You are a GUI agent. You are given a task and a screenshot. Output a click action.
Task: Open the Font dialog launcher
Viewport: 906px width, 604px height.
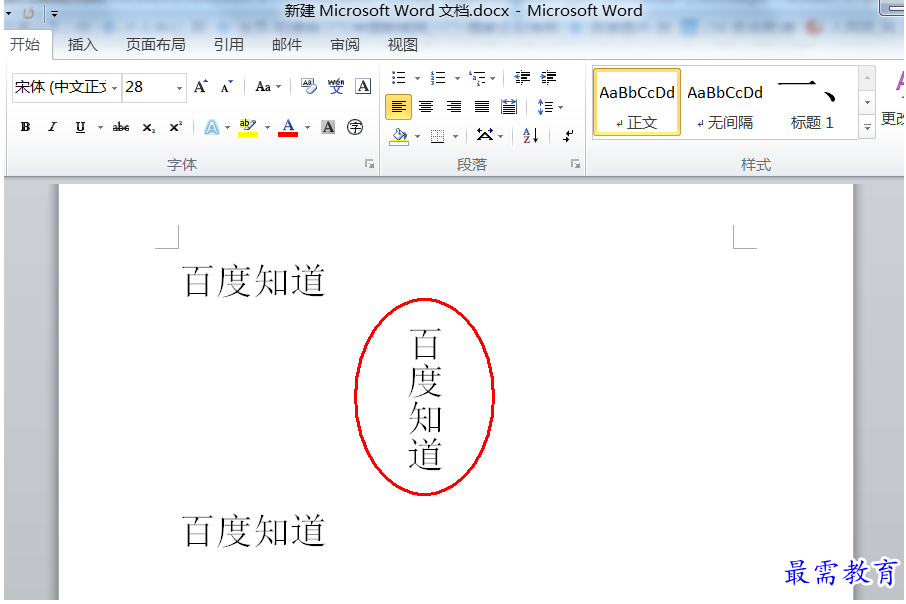369,164
